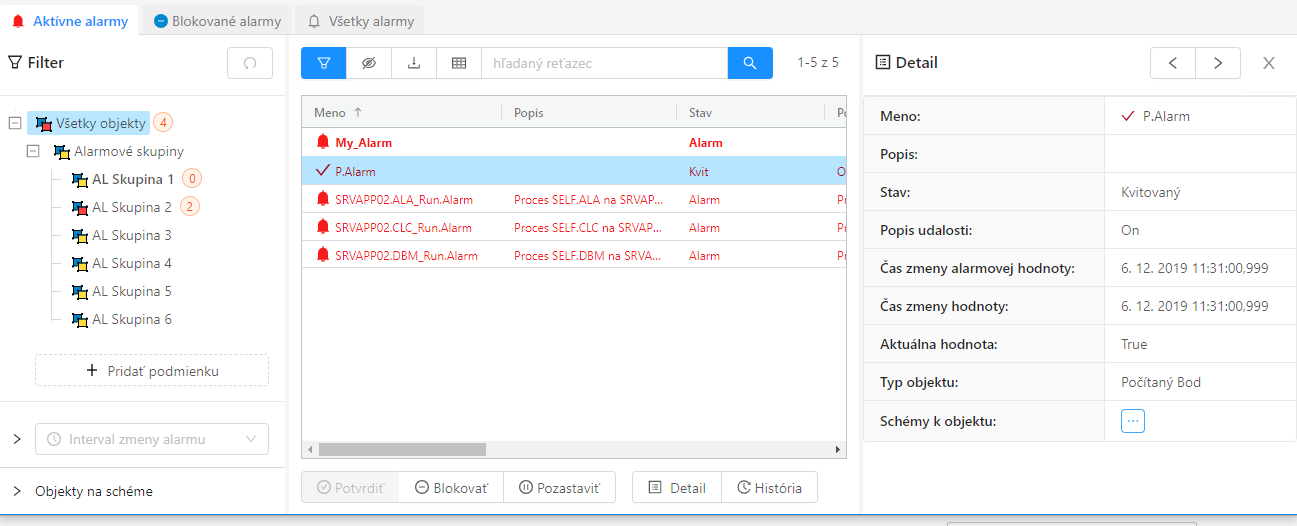Image resolution: width=1297 pixels, height=526 pixels.
Task: Go to previous alarm detail arrow
Action: point(1173,63)
